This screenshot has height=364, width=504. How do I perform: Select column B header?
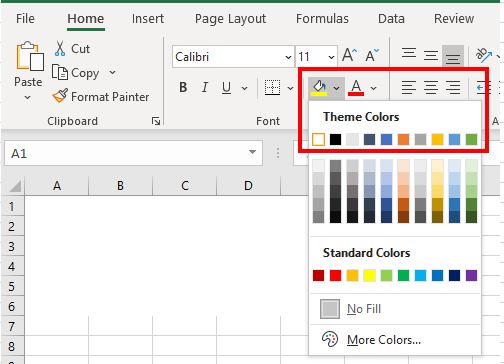click(x=121, y=185)
